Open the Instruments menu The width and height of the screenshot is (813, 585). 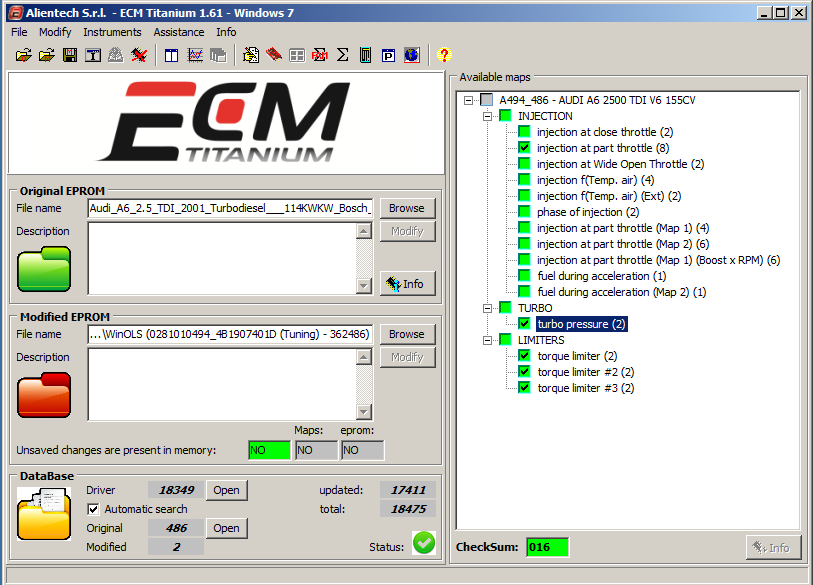tap(112, 32)
